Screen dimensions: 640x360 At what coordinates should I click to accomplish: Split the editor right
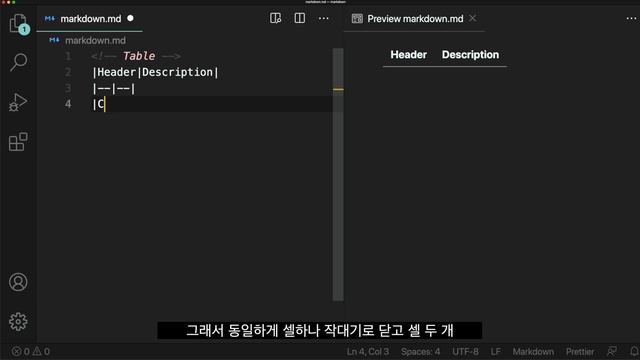(x=300, y=18)
